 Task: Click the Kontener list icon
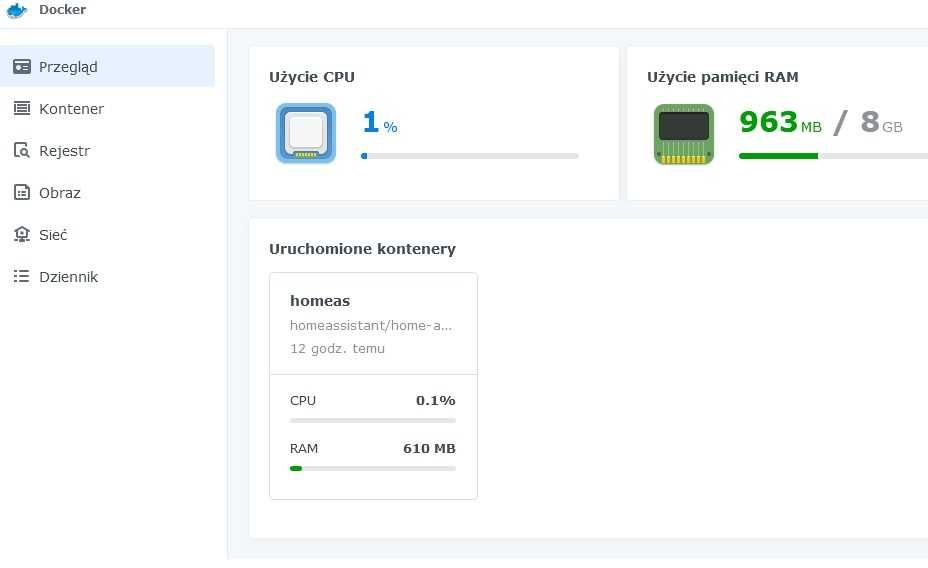[x=21, y=109]
